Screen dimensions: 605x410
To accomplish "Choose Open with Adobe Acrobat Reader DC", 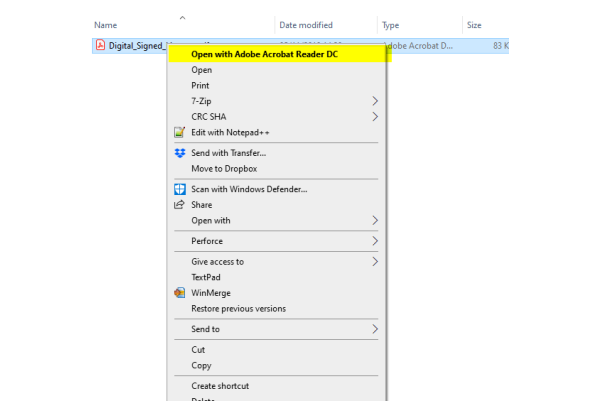I will [277, 54].
